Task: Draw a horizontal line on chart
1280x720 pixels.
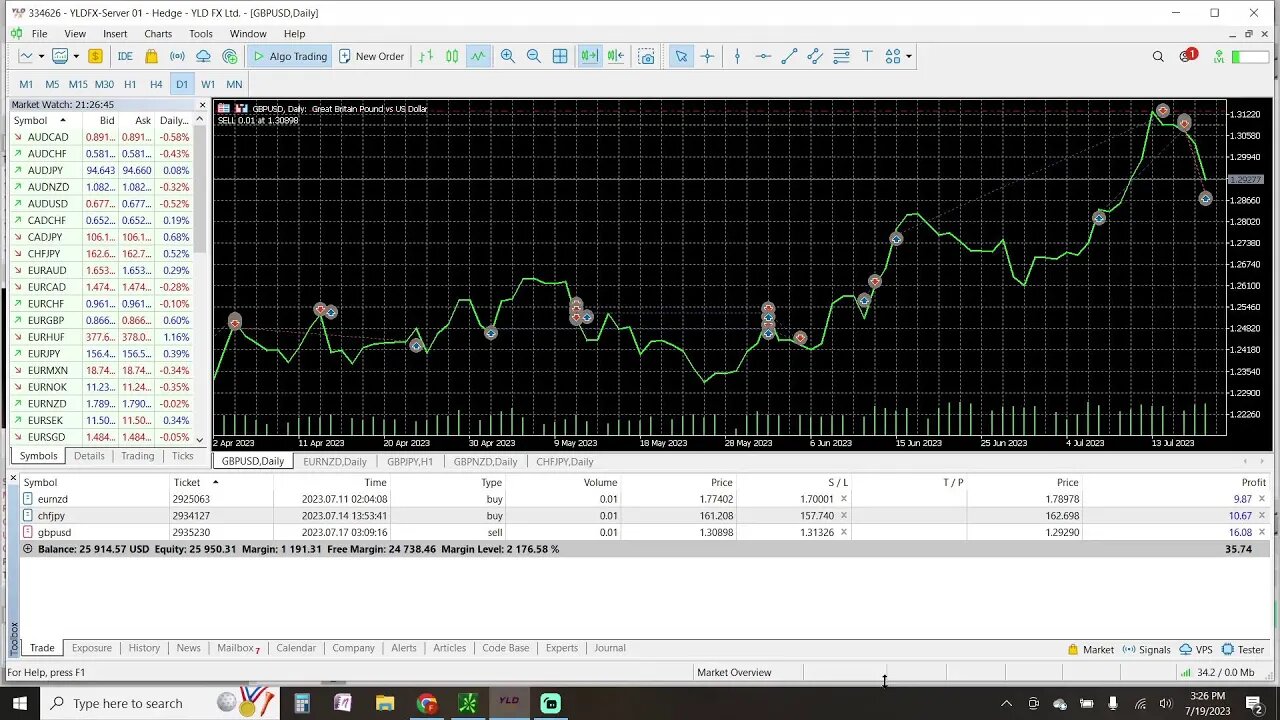Action: [x=763, y=56]
